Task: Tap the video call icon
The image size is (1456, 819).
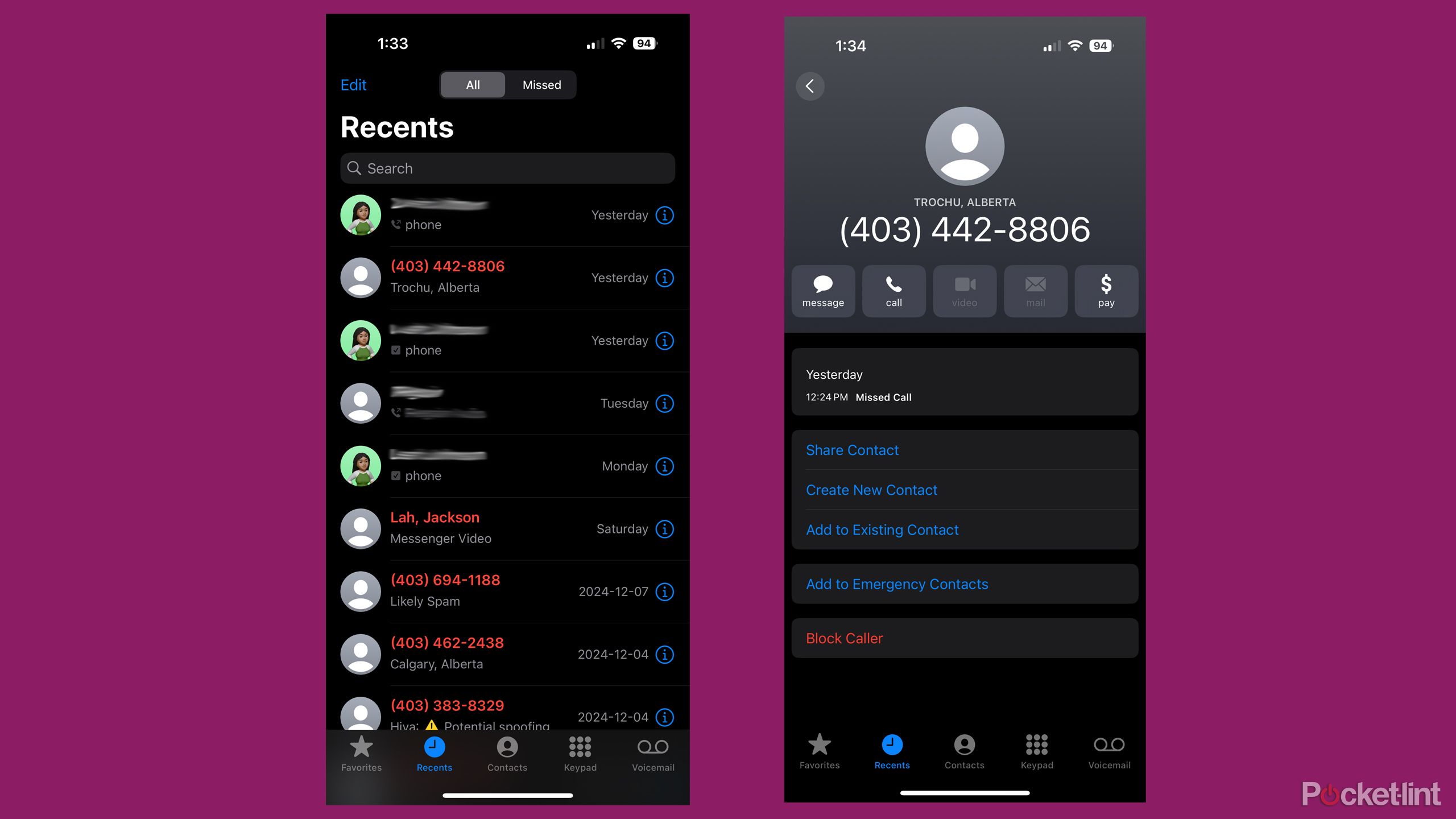Action: [964, 290]
